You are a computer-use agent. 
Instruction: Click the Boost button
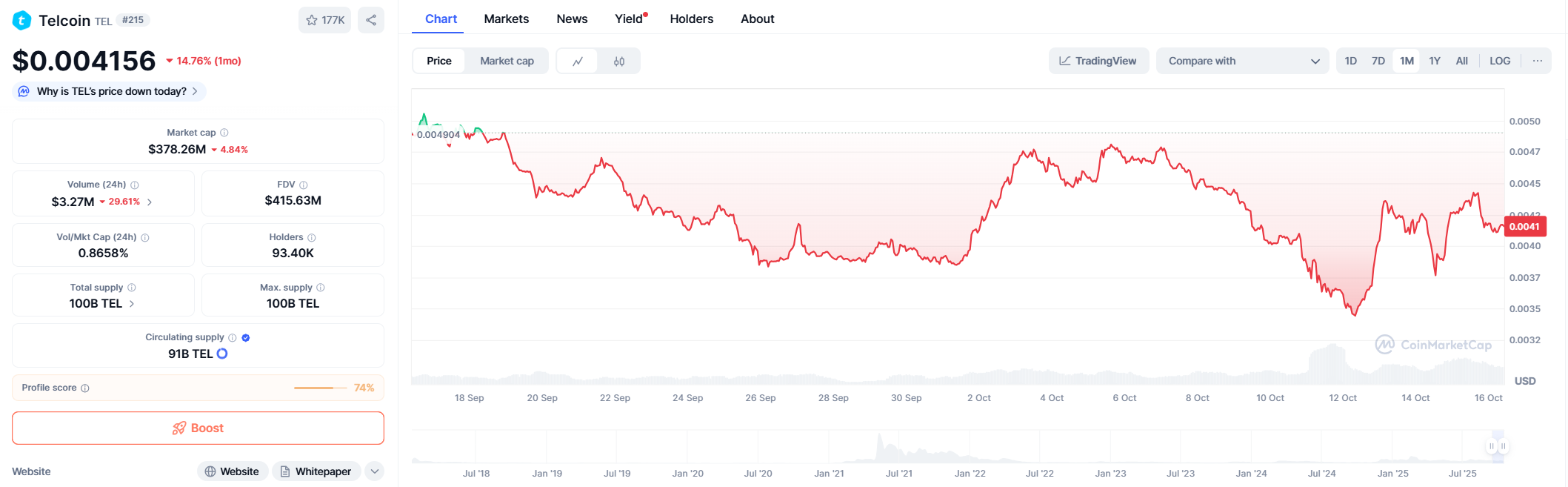(198, 428)
